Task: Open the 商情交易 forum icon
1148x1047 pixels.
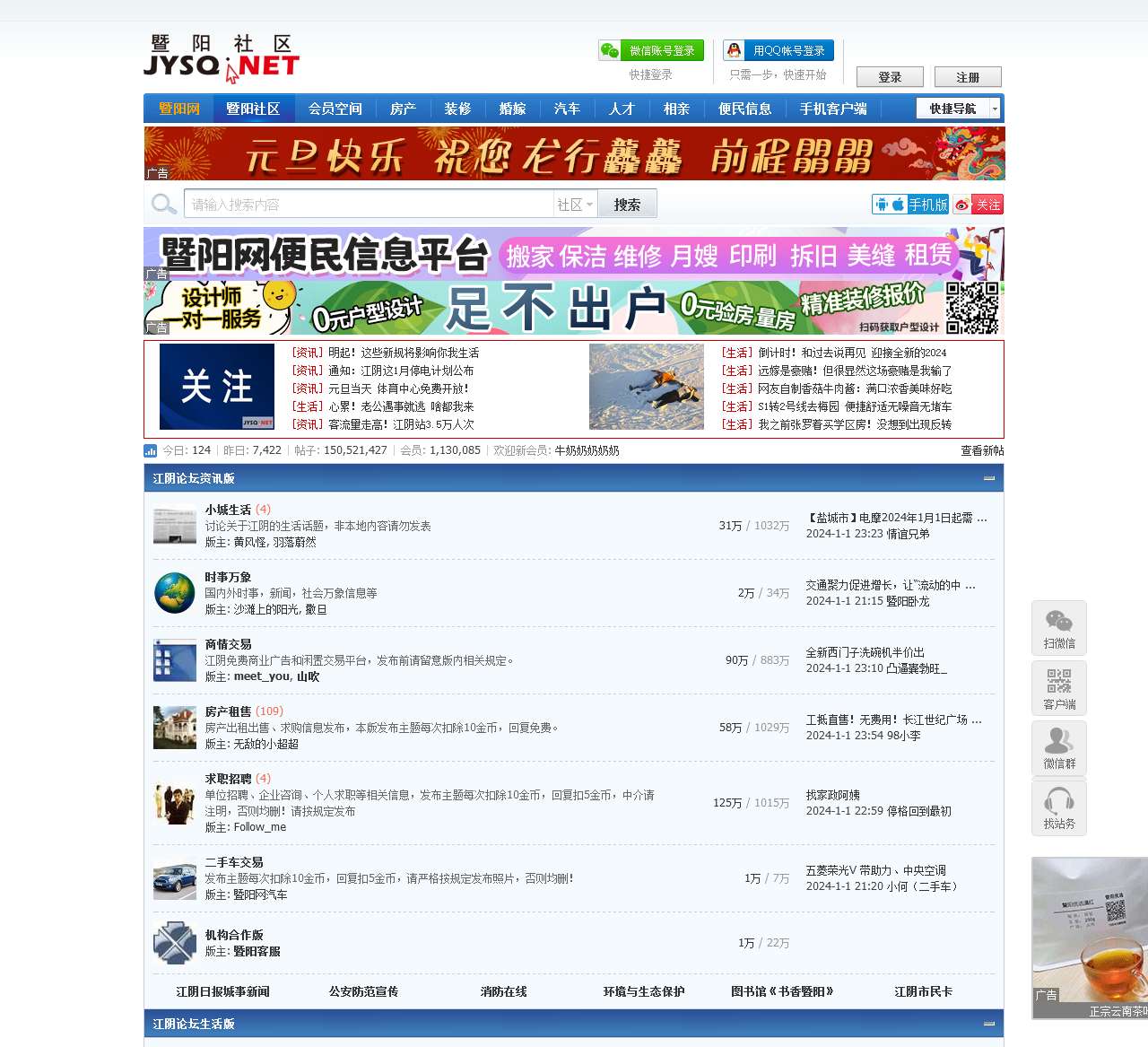Action: point(175,660)
